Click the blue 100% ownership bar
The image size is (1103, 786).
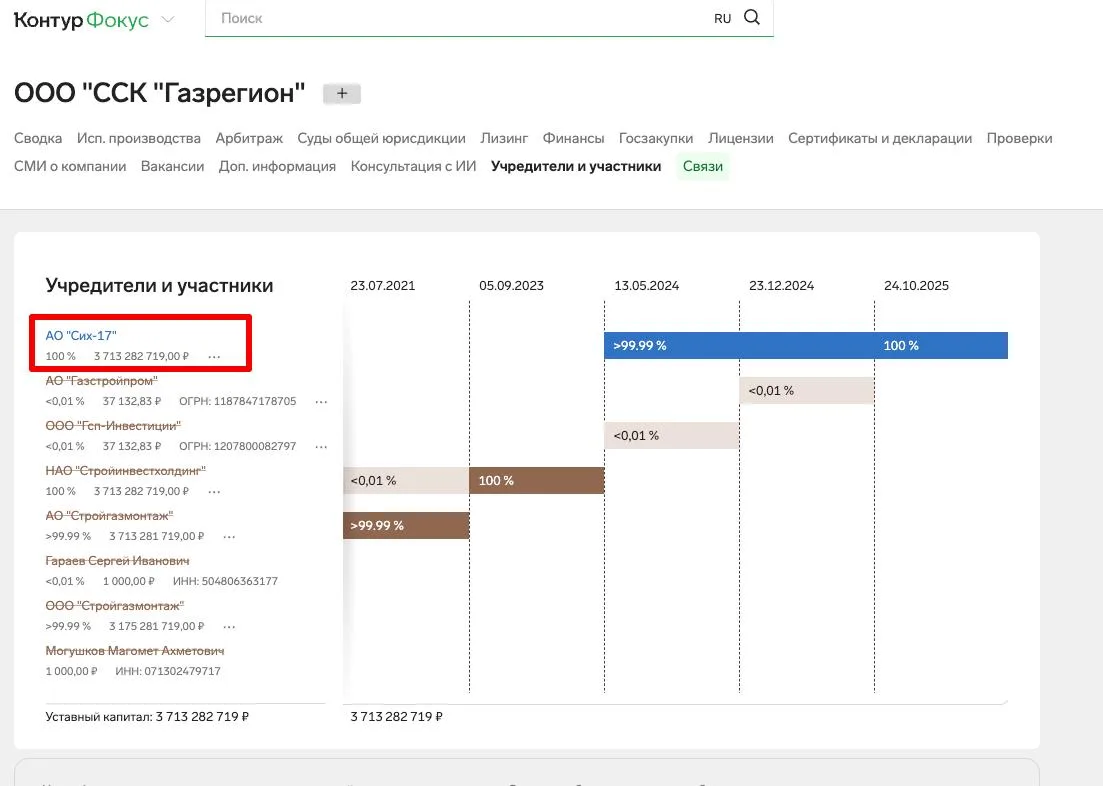[x=940, y=345]
